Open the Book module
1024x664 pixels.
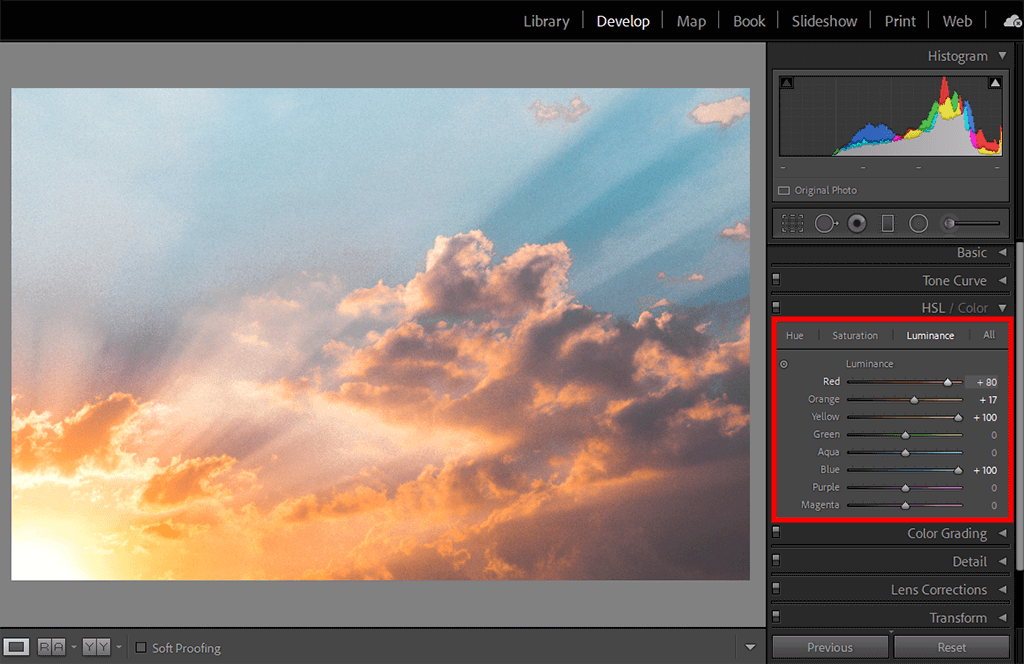[x=749, y=22]
